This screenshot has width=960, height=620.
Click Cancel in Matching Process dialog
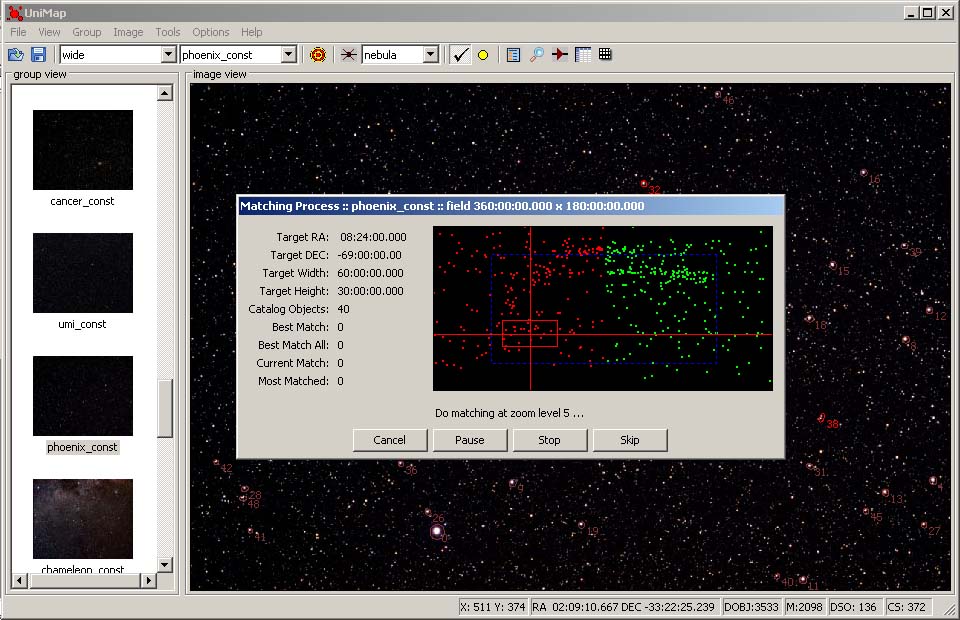389,440
